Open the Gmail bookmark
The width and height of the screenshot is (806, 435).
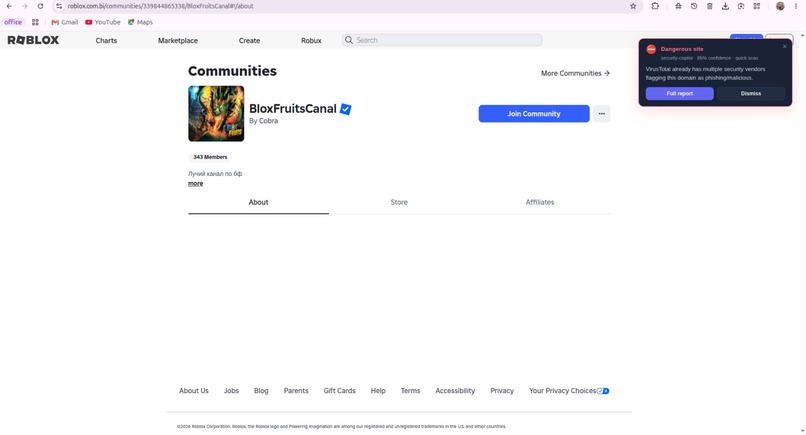tap(65, 22)
